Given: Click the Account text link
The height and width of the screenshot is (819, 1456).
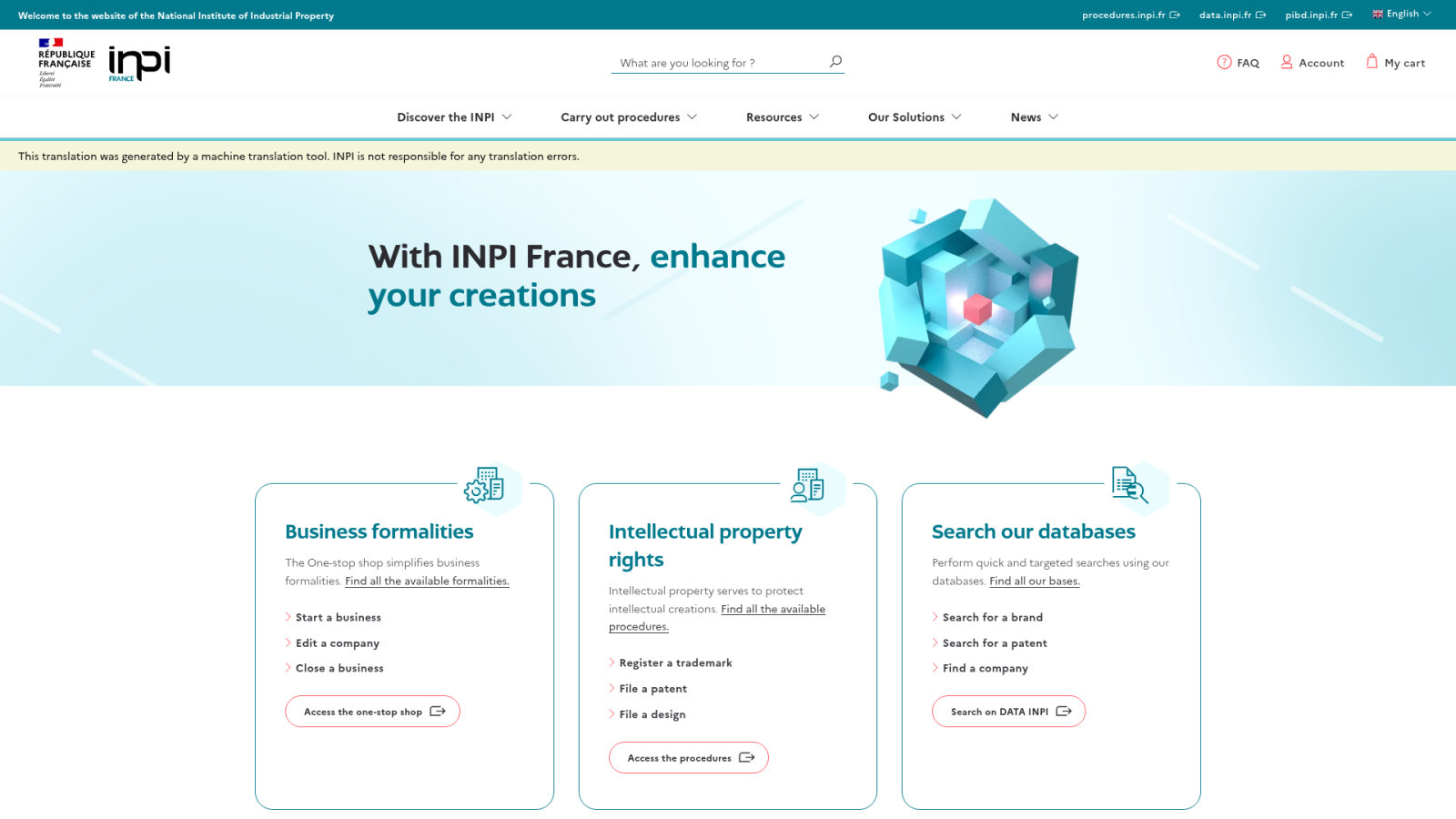Looking at the screenshot, I should pos(1321,63).
